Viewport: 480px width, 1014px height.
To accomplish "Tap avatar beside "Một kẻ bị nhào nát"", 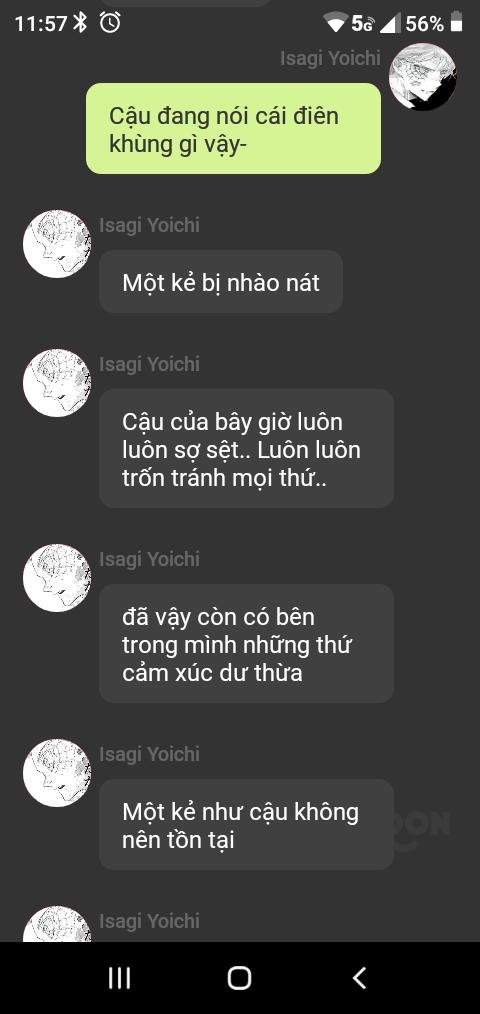I will (x=57, y=244).
